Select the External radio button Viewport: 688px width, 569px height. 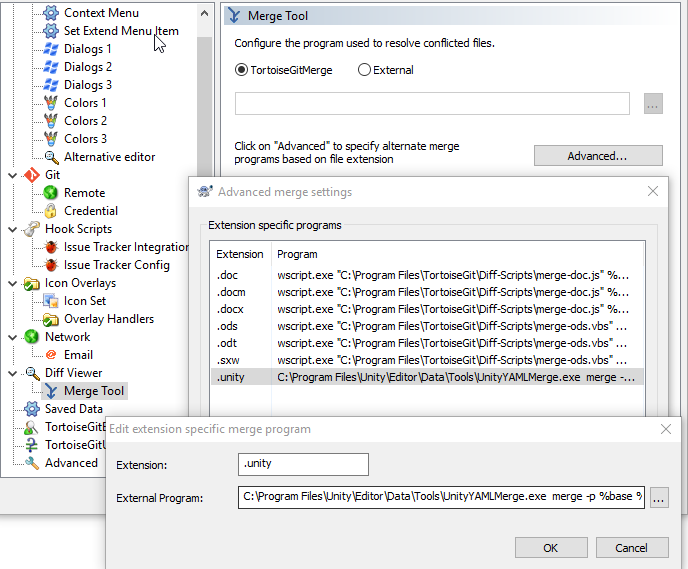point(364,70)
